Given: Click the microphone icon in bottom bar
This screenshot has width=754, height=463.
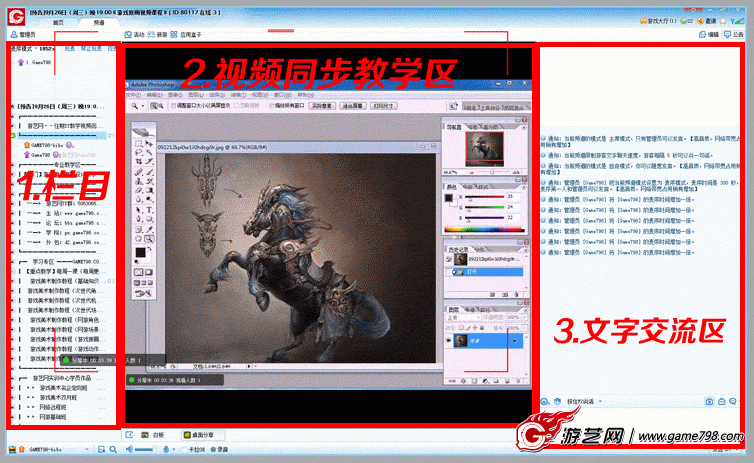Looking at the screenshot, I should 166,449.
